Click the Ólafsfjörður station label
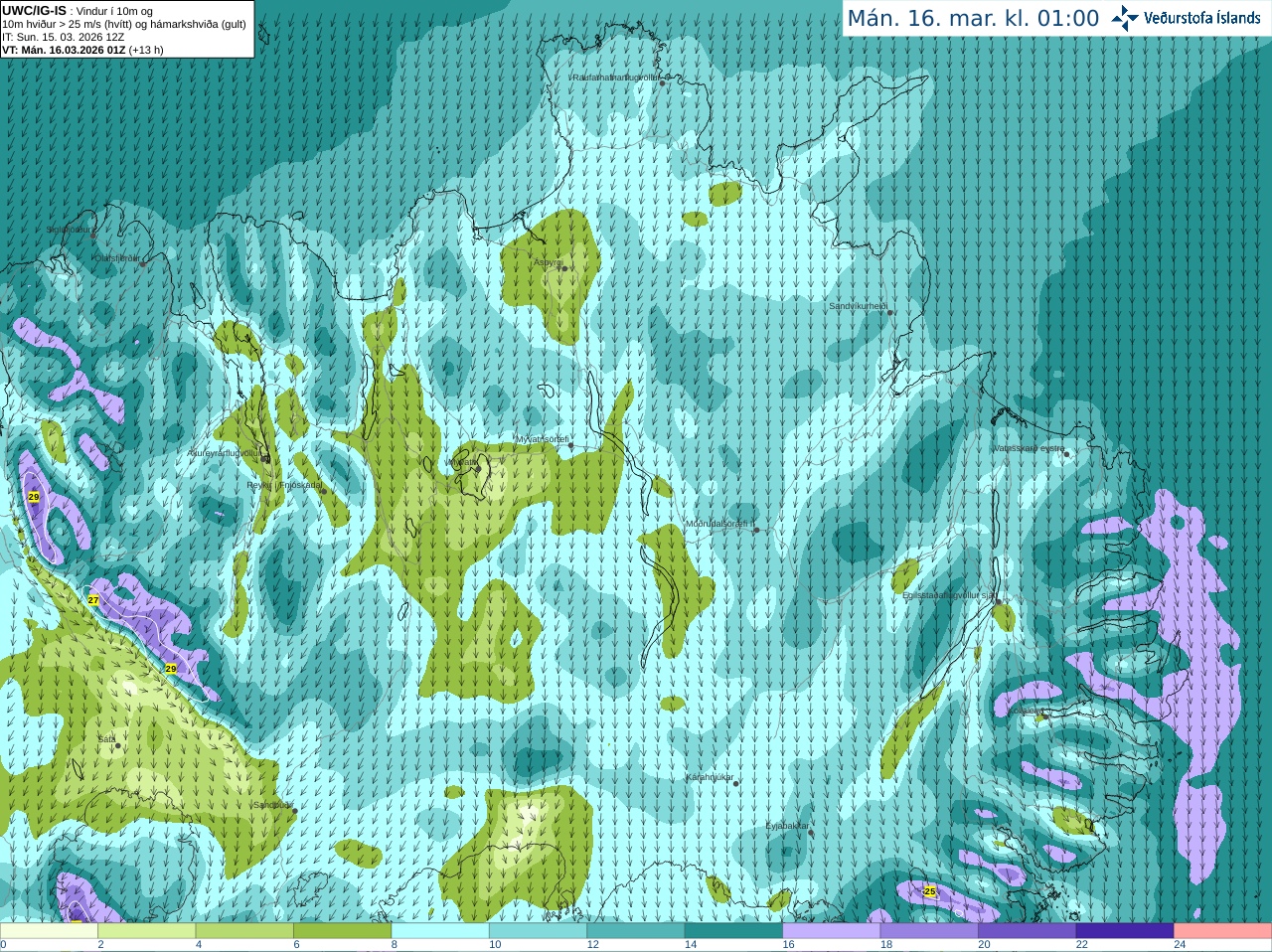 (117, 257)
